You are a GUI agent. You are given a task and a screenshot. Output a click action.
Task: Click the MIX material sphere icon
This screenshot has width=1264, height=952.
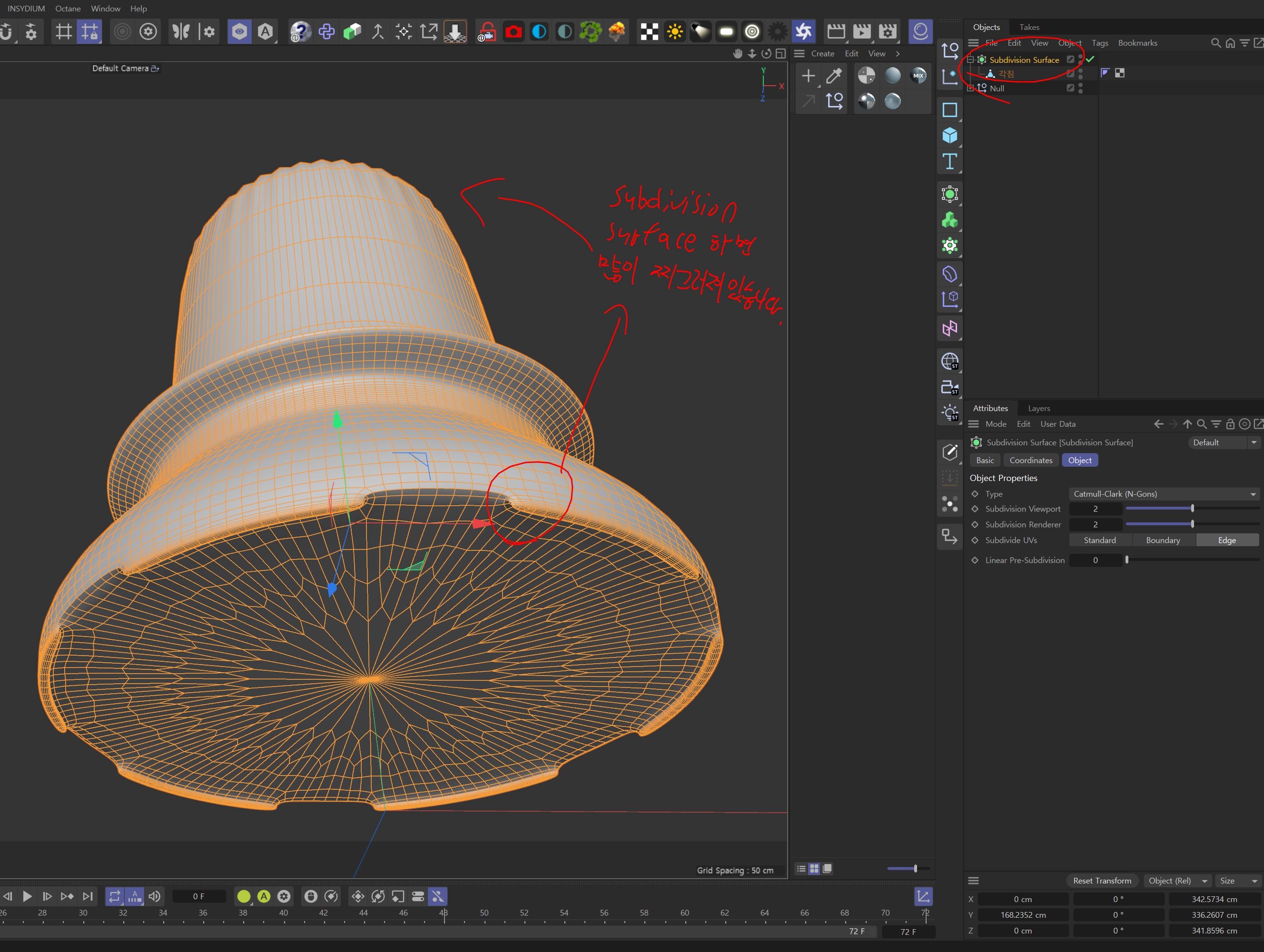[x=918, y=76]
